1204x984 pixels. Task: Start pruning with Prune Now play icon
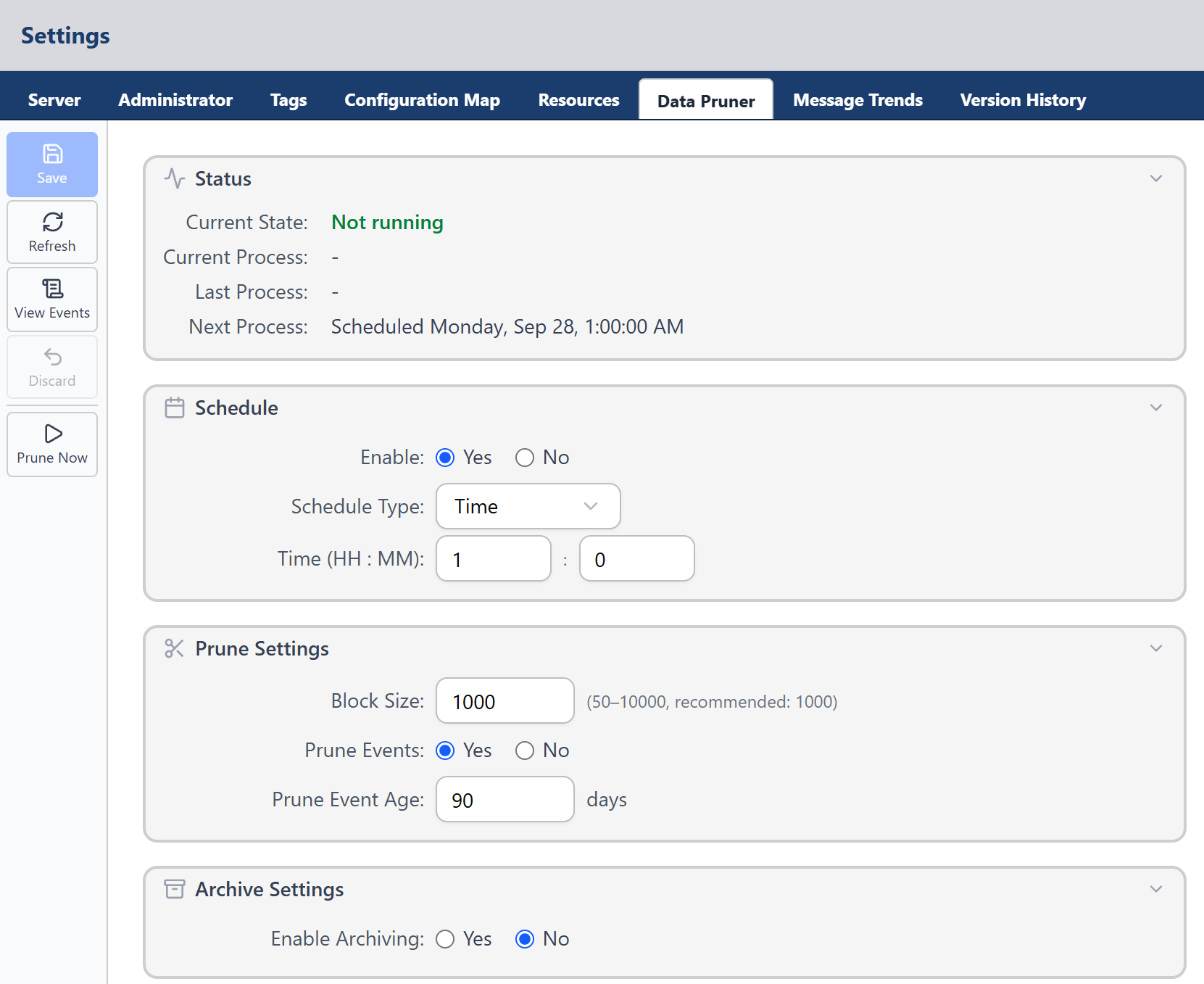pyautogui.click(x=53, y=434)
